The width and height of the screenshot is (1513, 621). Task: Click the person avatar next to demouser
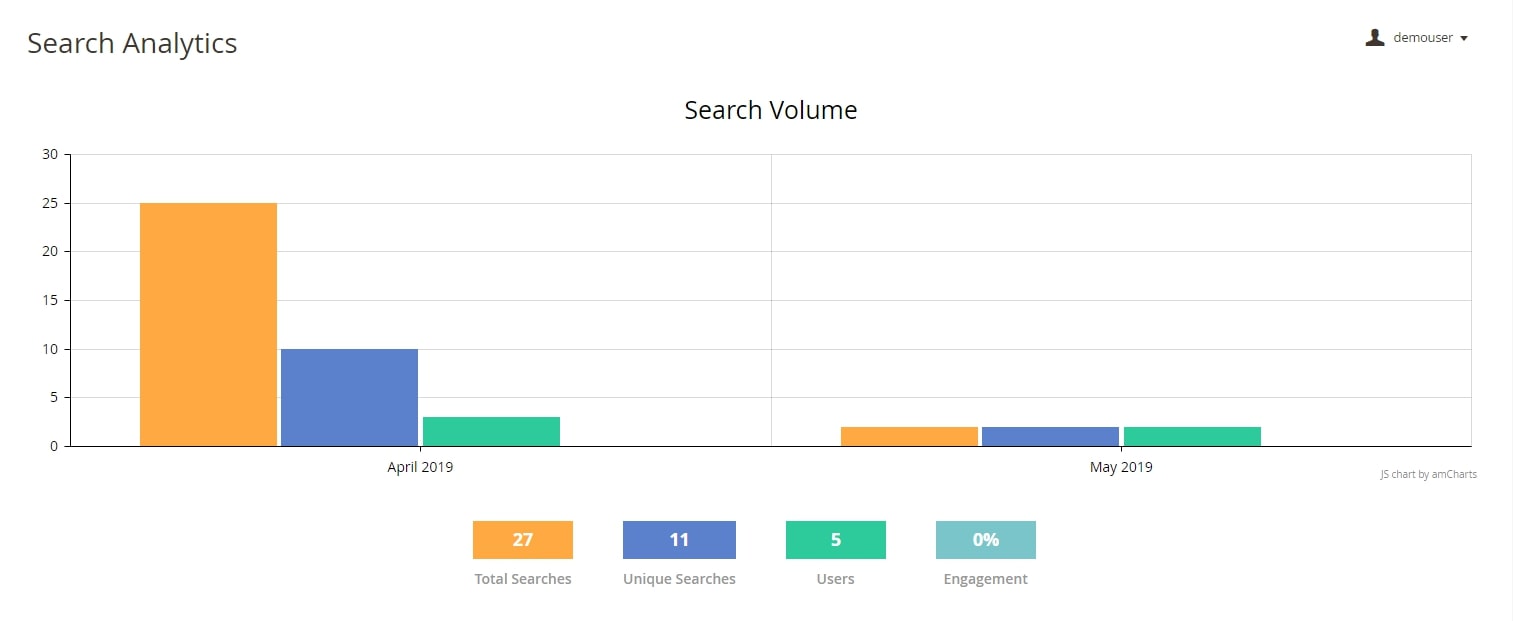(1375, 37)
